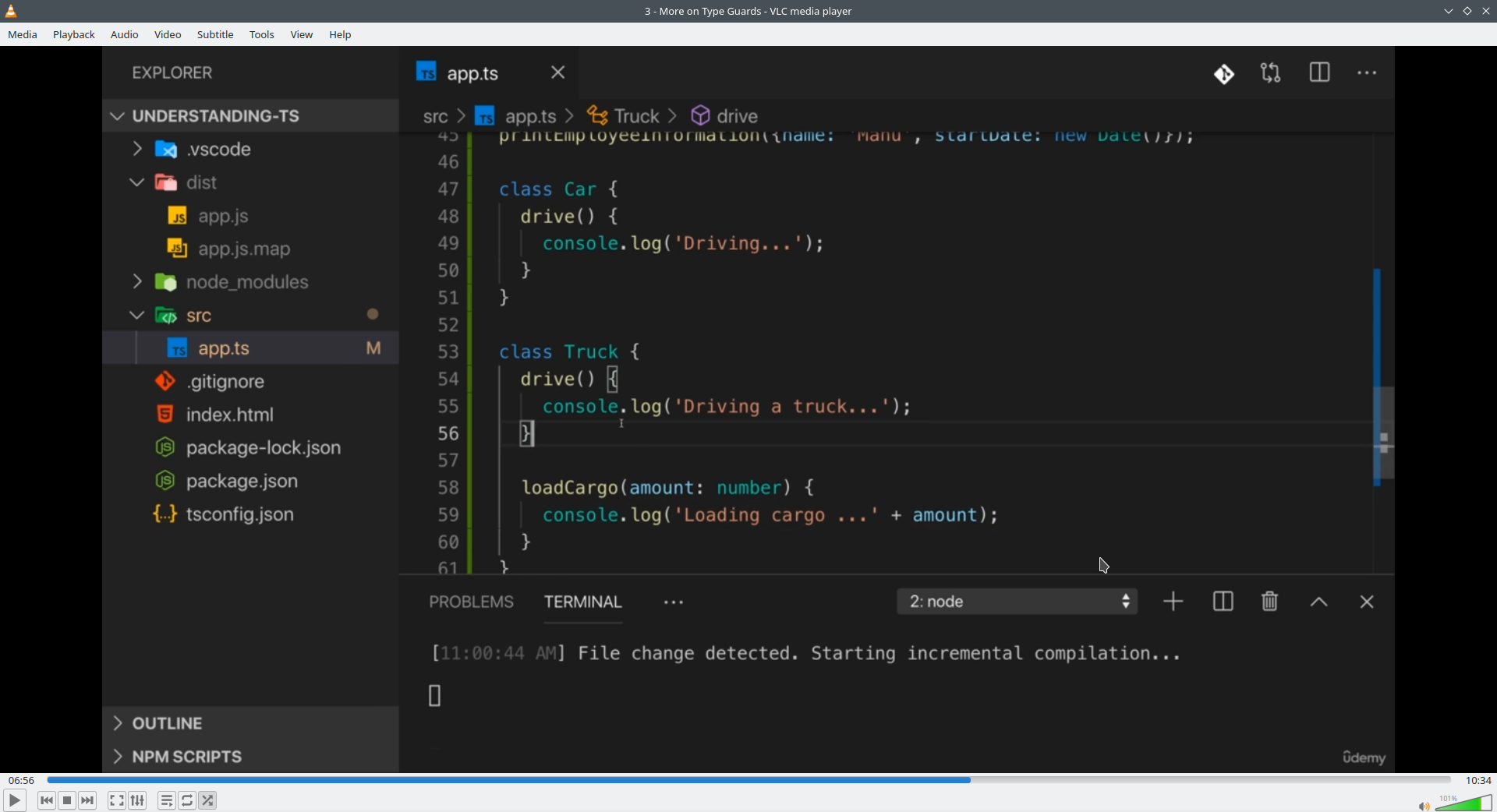This screenshot has height=812, width=1497.
Task: Collapse the src folder
Action: click(x=251, y=316)
